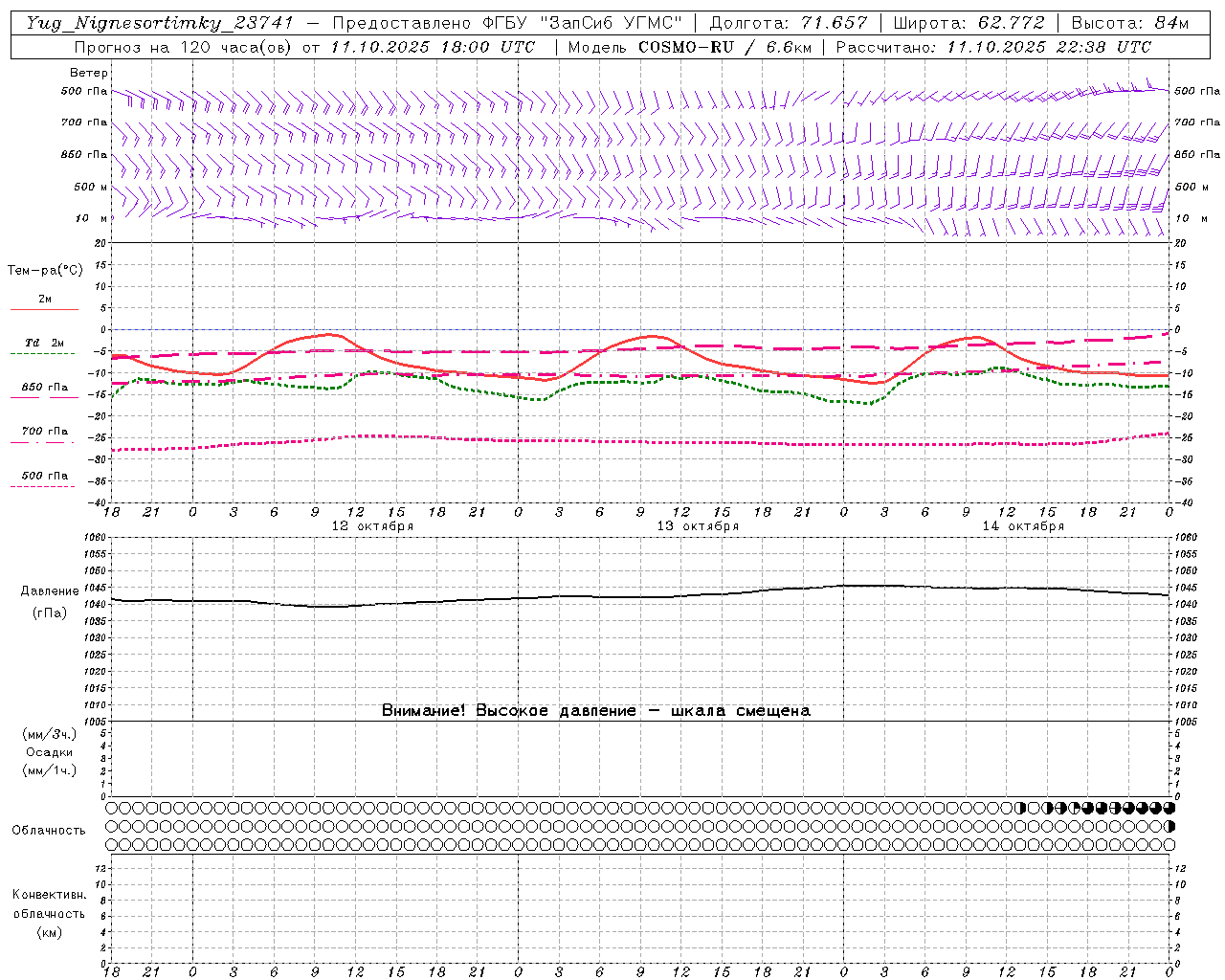Click the Осадки panel label

click(x=50, y=752)
